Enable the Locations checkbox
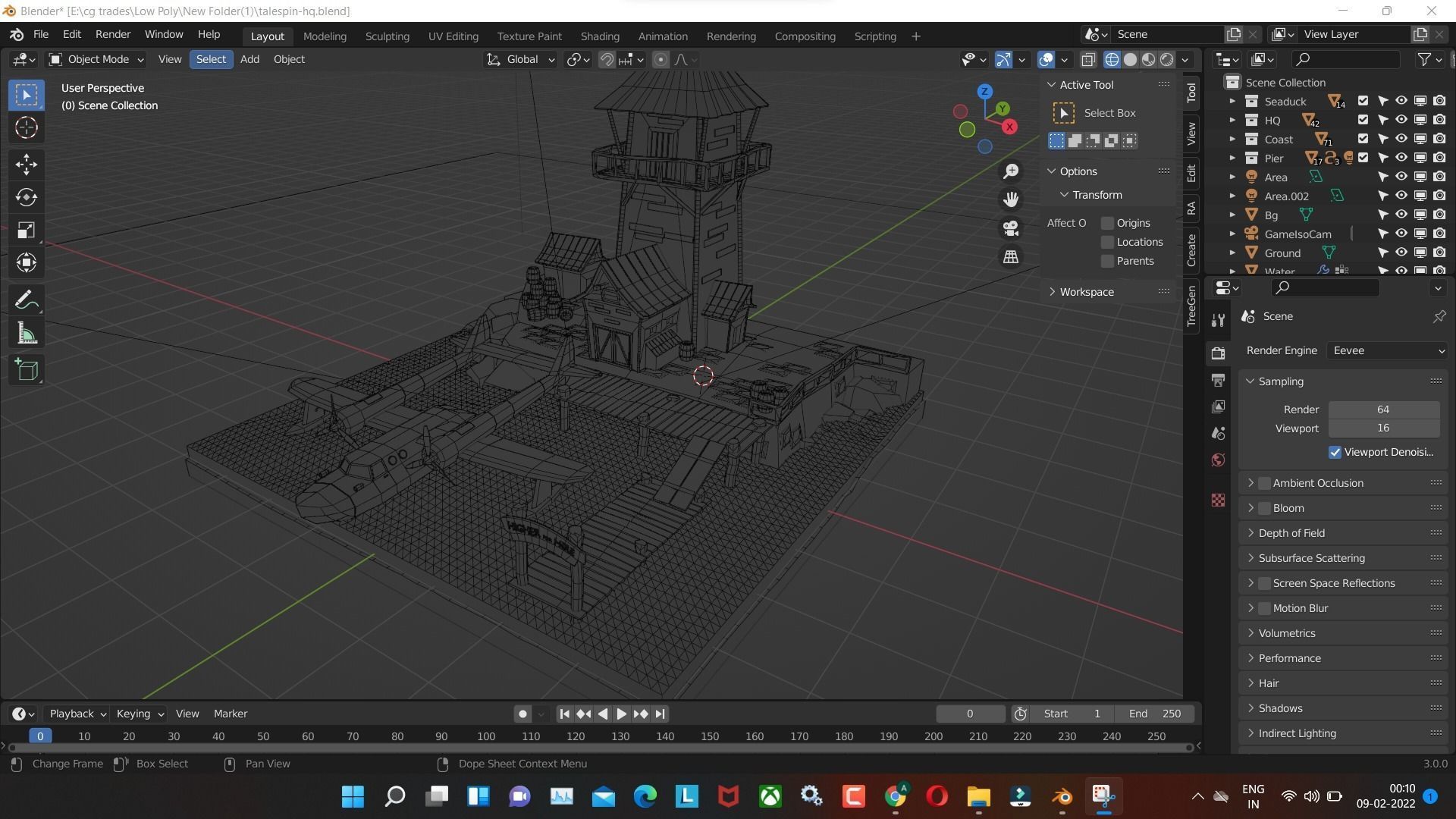1456x819 pixels. (x=1107, y=242)
